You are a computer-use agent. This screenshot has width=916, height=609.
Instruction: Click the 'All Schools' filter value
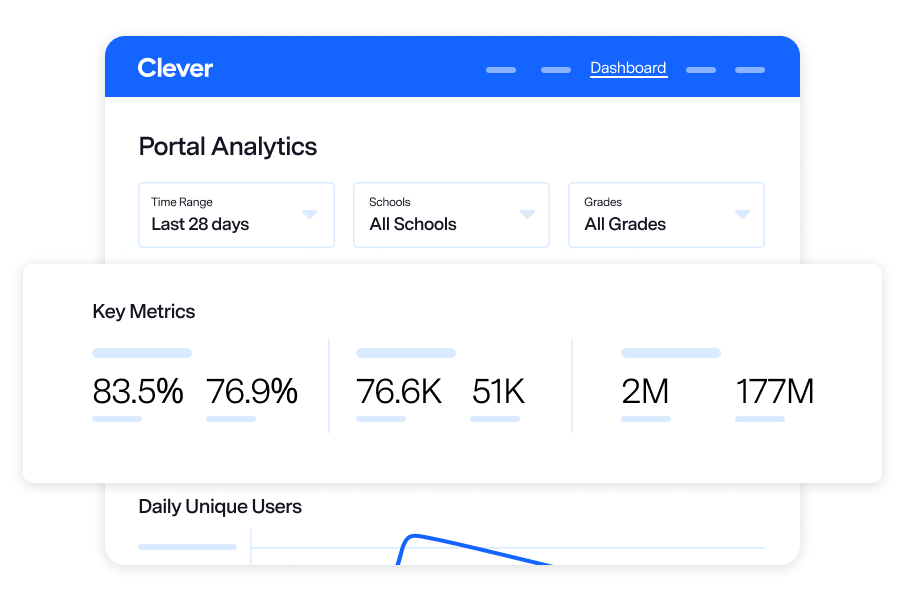(413, 224)
